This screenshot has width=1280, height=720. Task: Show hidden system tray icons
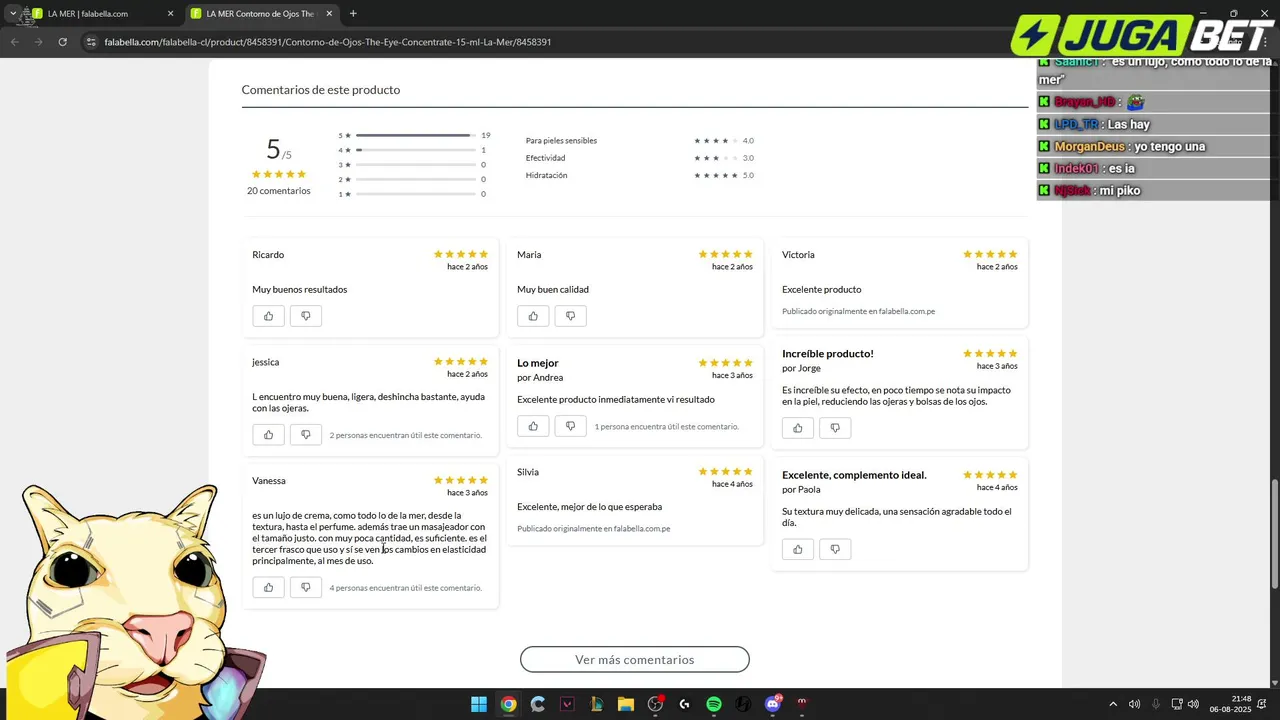pos(1113,704)
